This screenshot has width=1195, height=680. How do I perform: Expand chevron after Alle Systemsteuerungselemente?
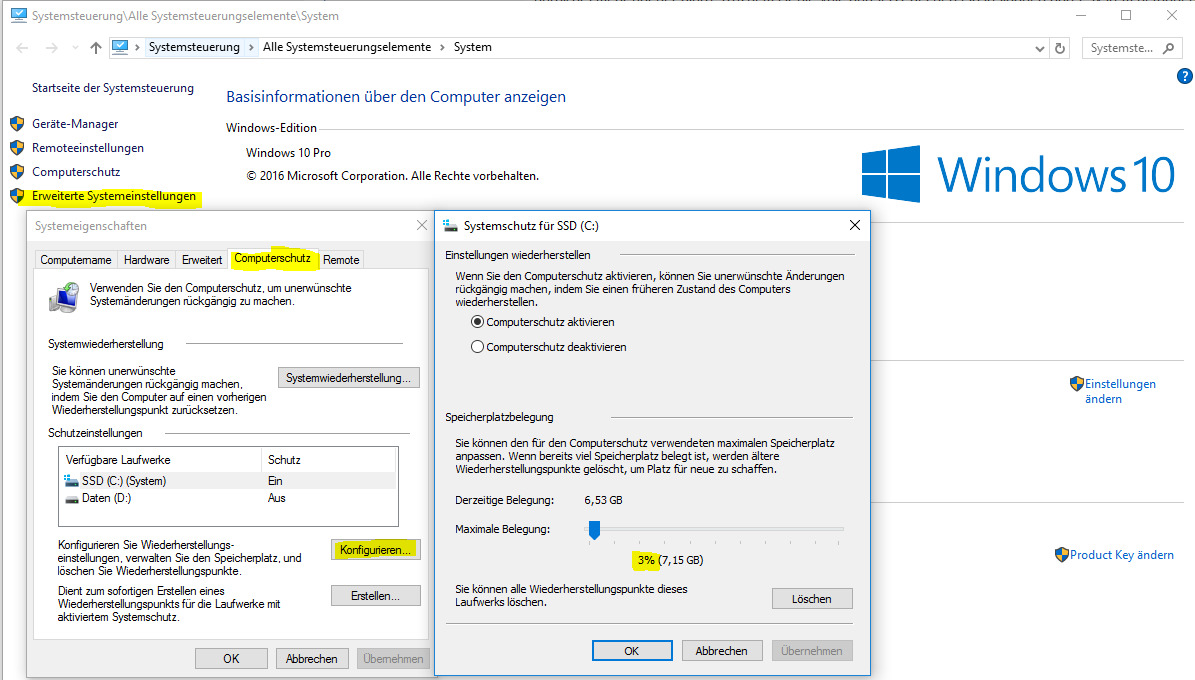tap(442, 47)
